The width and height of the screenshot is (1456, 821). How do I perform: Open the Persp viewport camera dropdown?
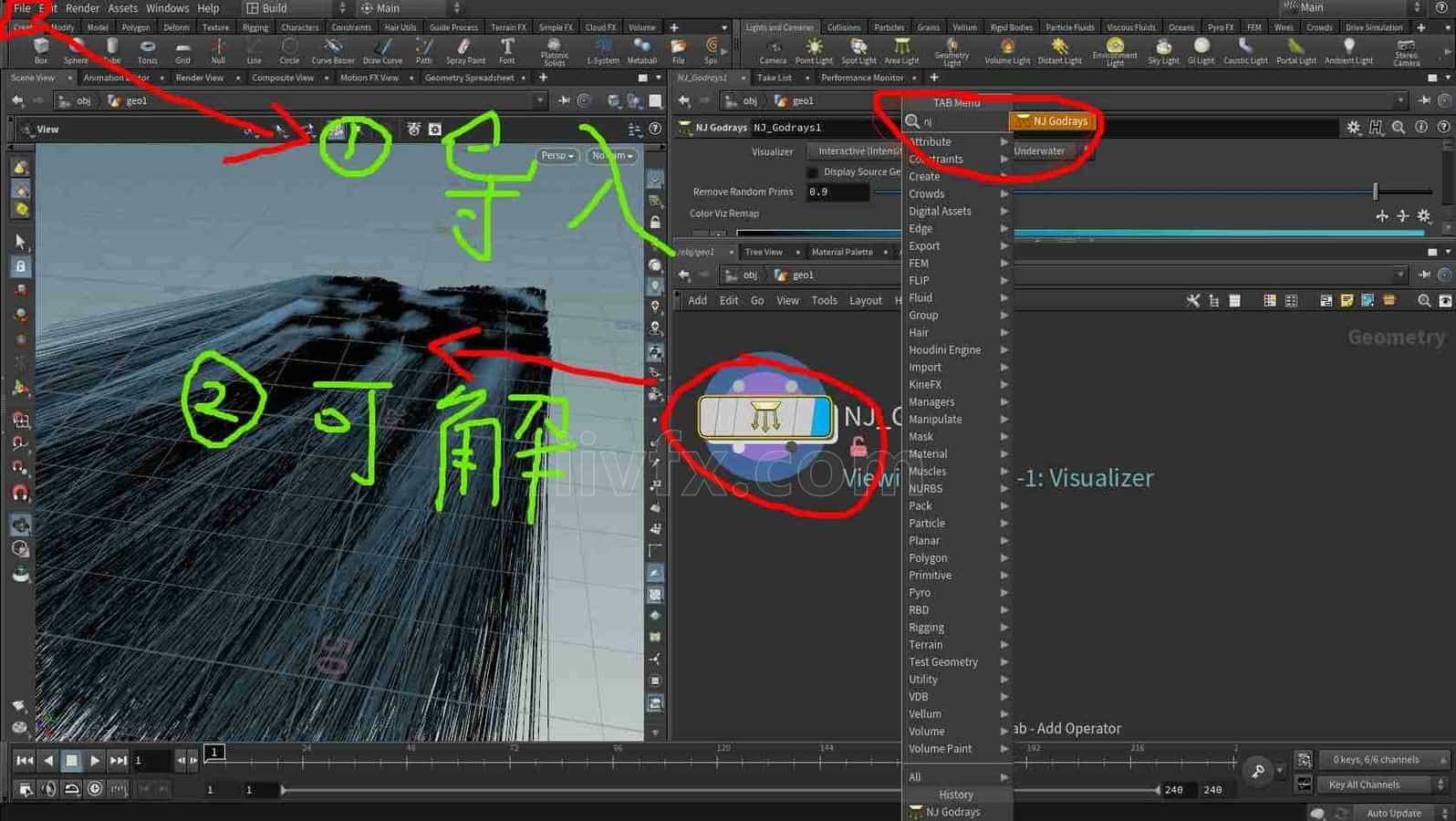coord(557,156)
